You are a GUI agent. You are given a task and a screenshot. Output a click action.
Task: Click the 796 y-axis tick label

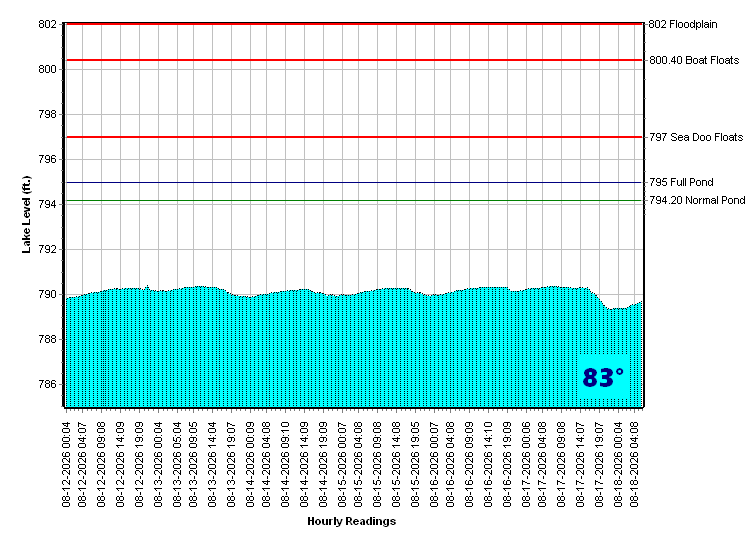(47, 159)
